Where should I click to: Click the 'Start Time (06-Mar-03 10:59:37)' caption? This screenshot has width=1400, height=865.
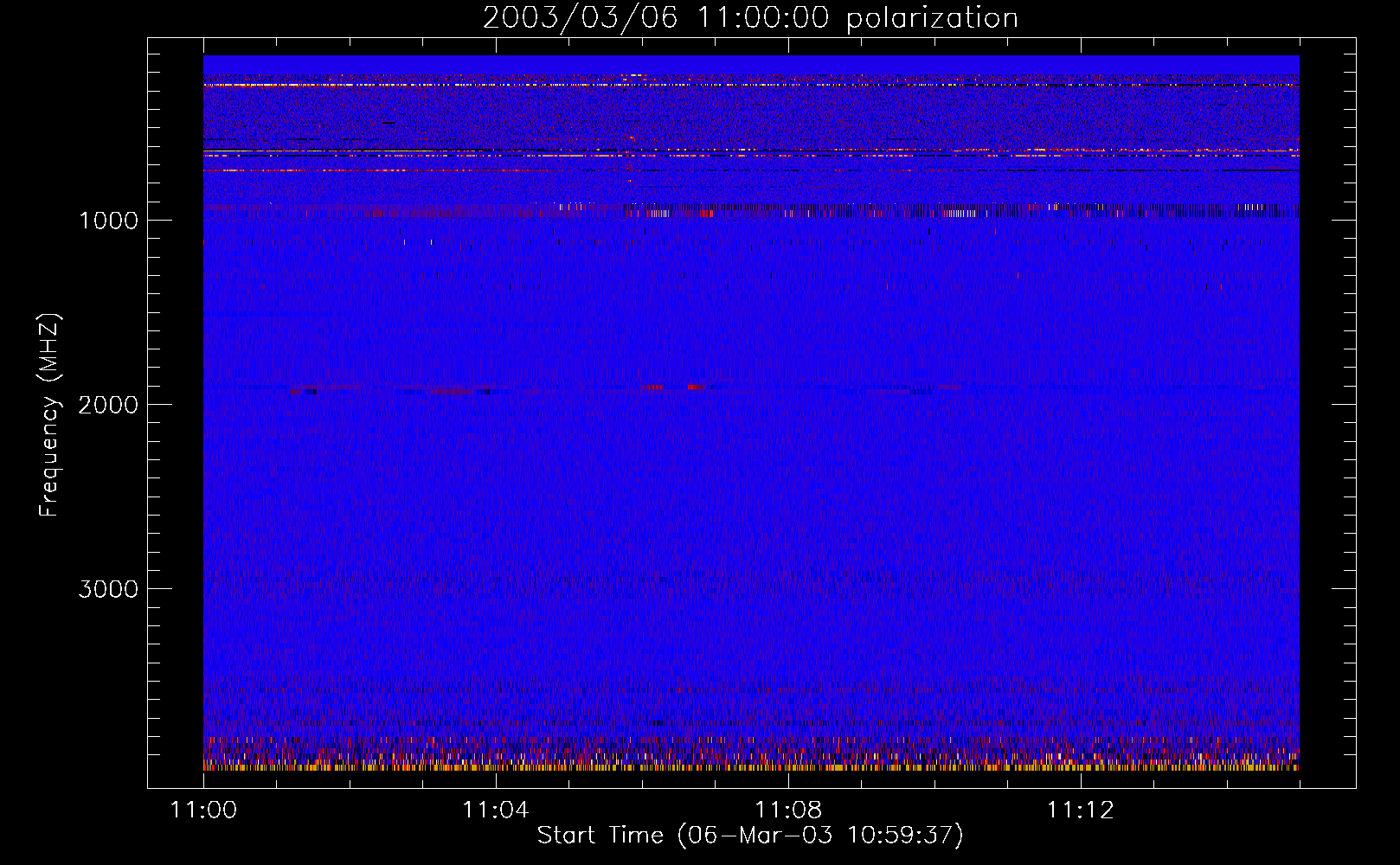(x=750, y=836)
